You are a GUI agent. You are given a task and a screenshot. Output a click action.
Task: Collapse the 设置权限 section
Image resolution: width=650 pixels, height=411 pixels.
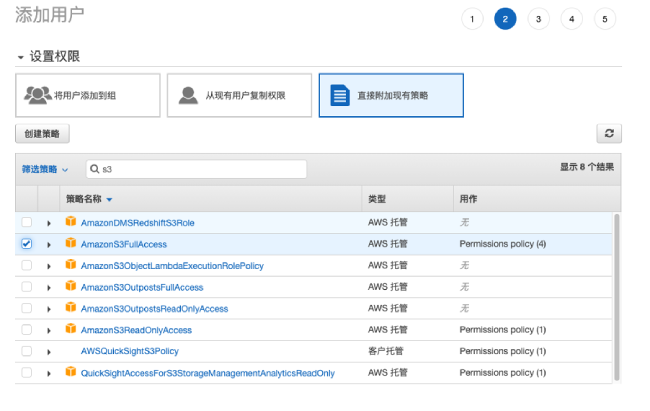pos(20,57)
